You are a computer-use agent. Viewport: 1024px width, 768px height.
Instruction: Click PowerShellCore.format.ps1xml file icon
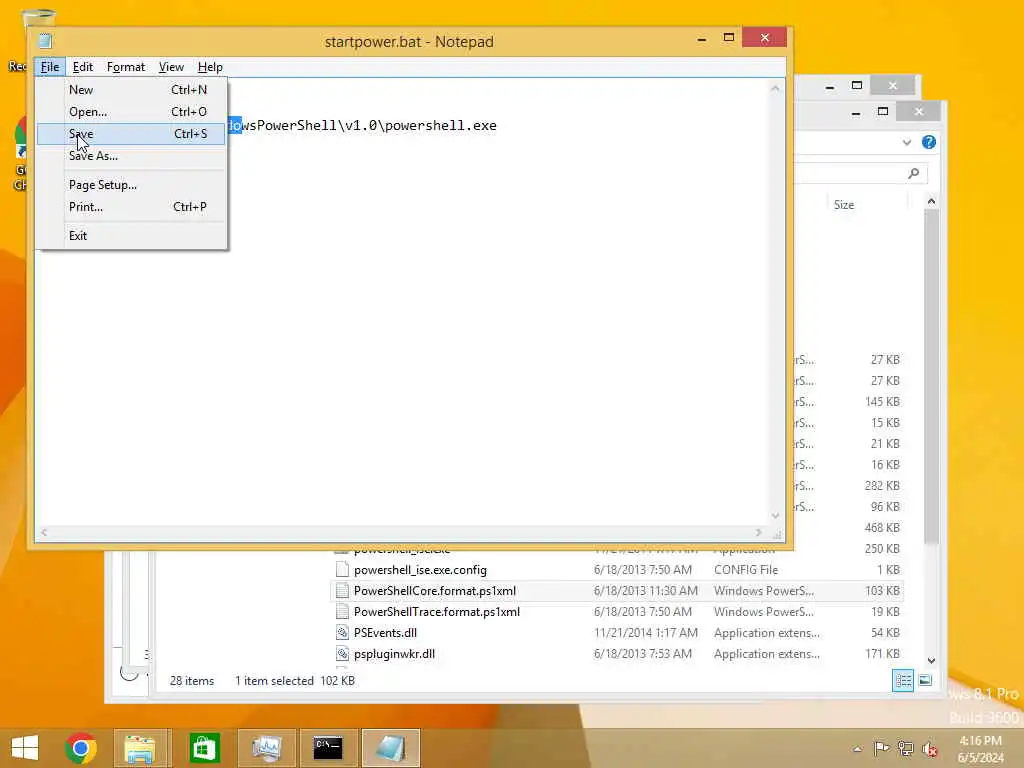click(x=342, y=590)
